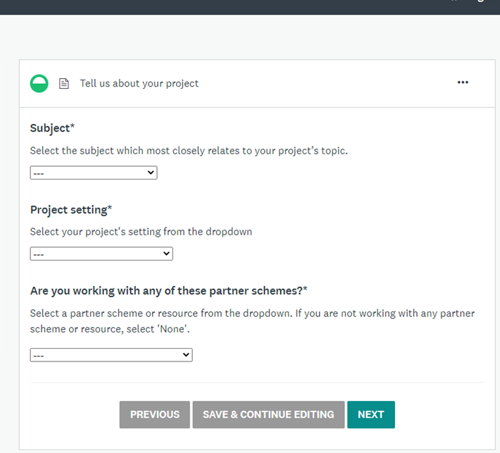Click the Subject* field heading
This screenshot has width=500, height=453.
52,128
